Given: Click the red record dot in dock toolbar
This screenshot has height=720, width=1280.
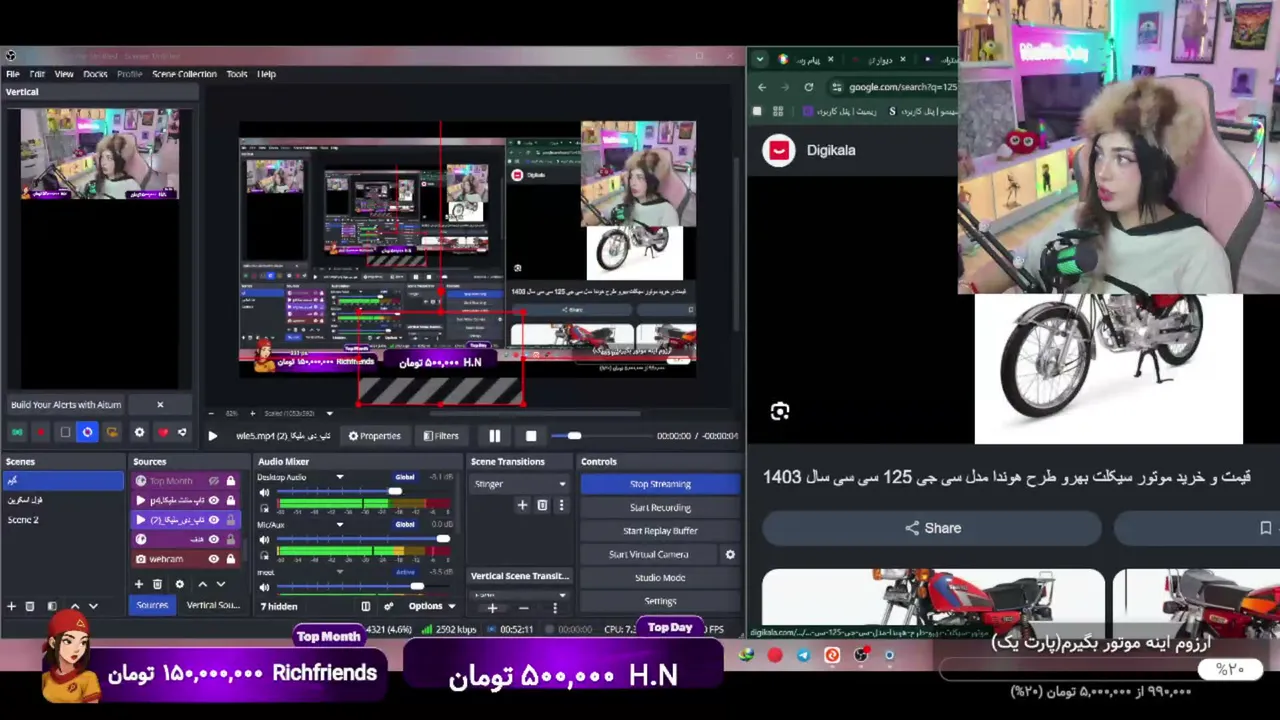Looking at the screenshot, I should (x=40, y=432).
